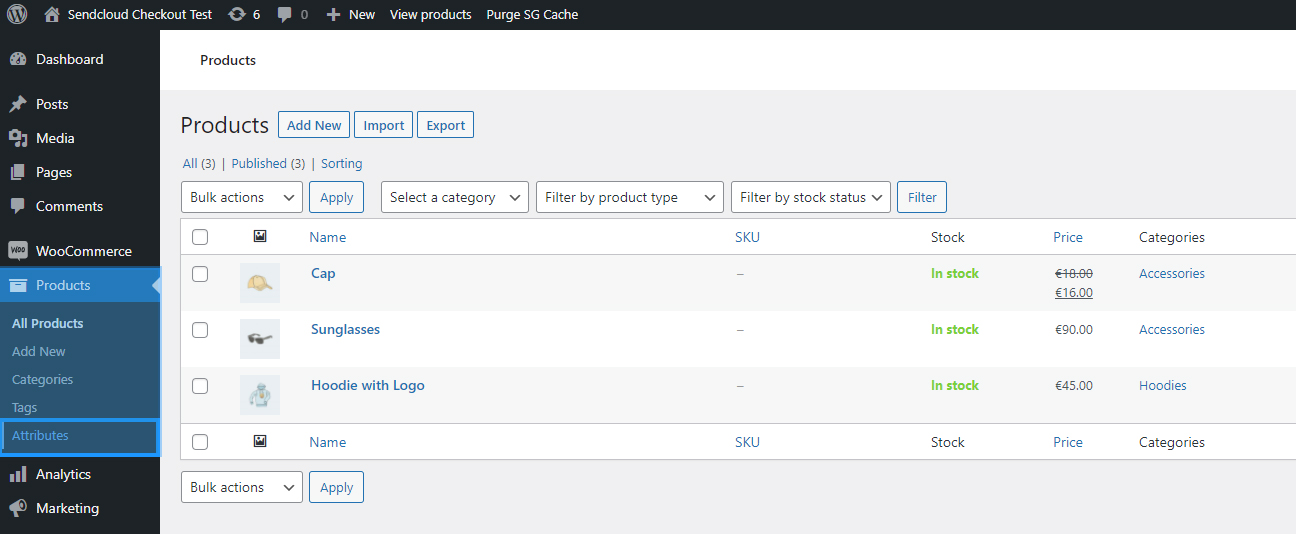Open the Sunglasses product name link

point(345,329)
